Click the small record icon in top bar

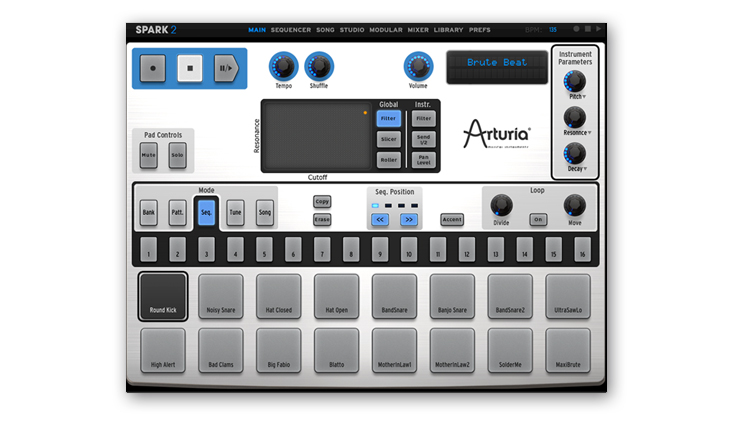(576, 29)
